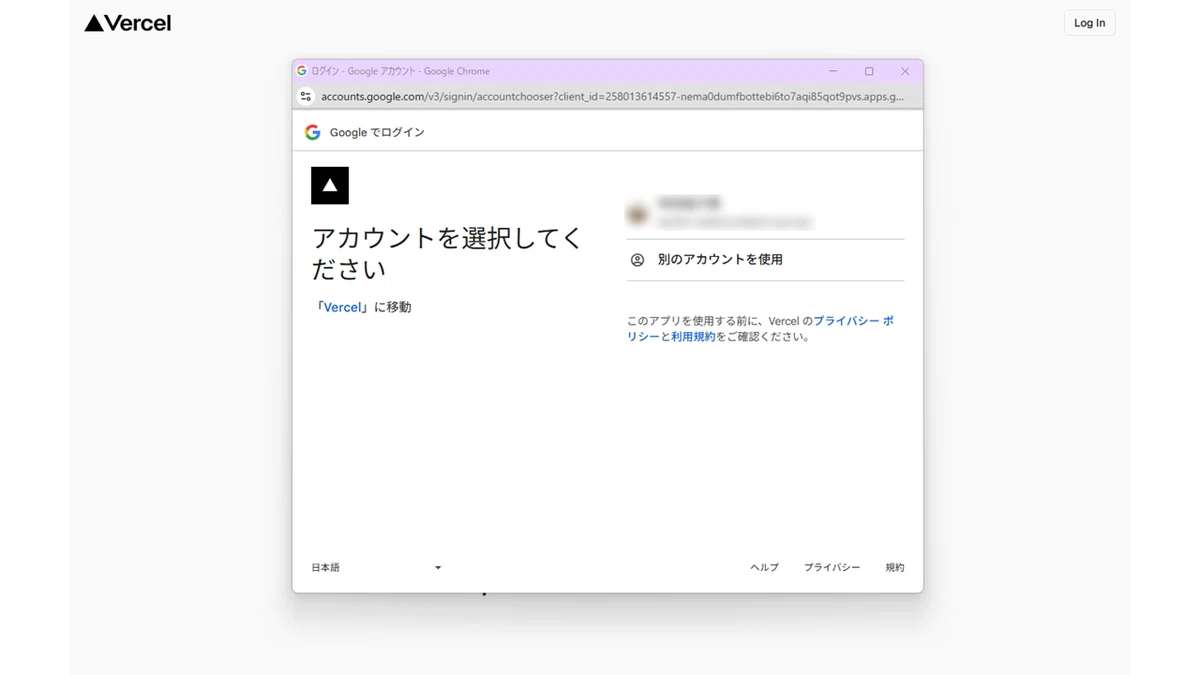Click the 'アカウントを選択してください' heading

pos(447,253)
